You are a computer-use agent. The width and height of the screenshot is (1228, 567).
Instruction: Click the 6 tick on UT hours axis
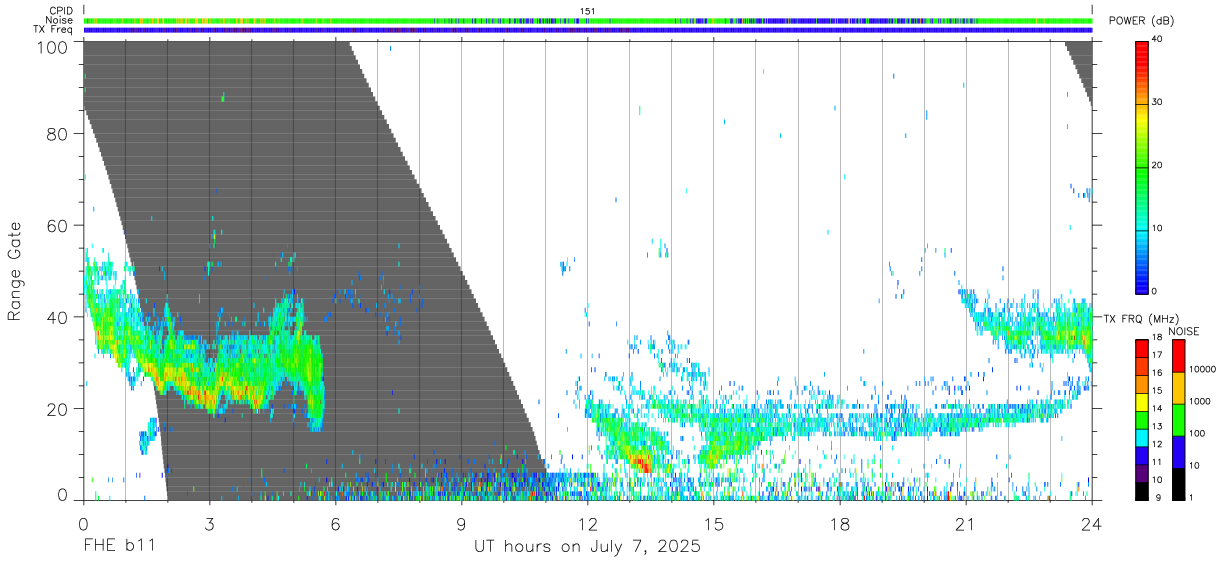[x=336, y=523]
